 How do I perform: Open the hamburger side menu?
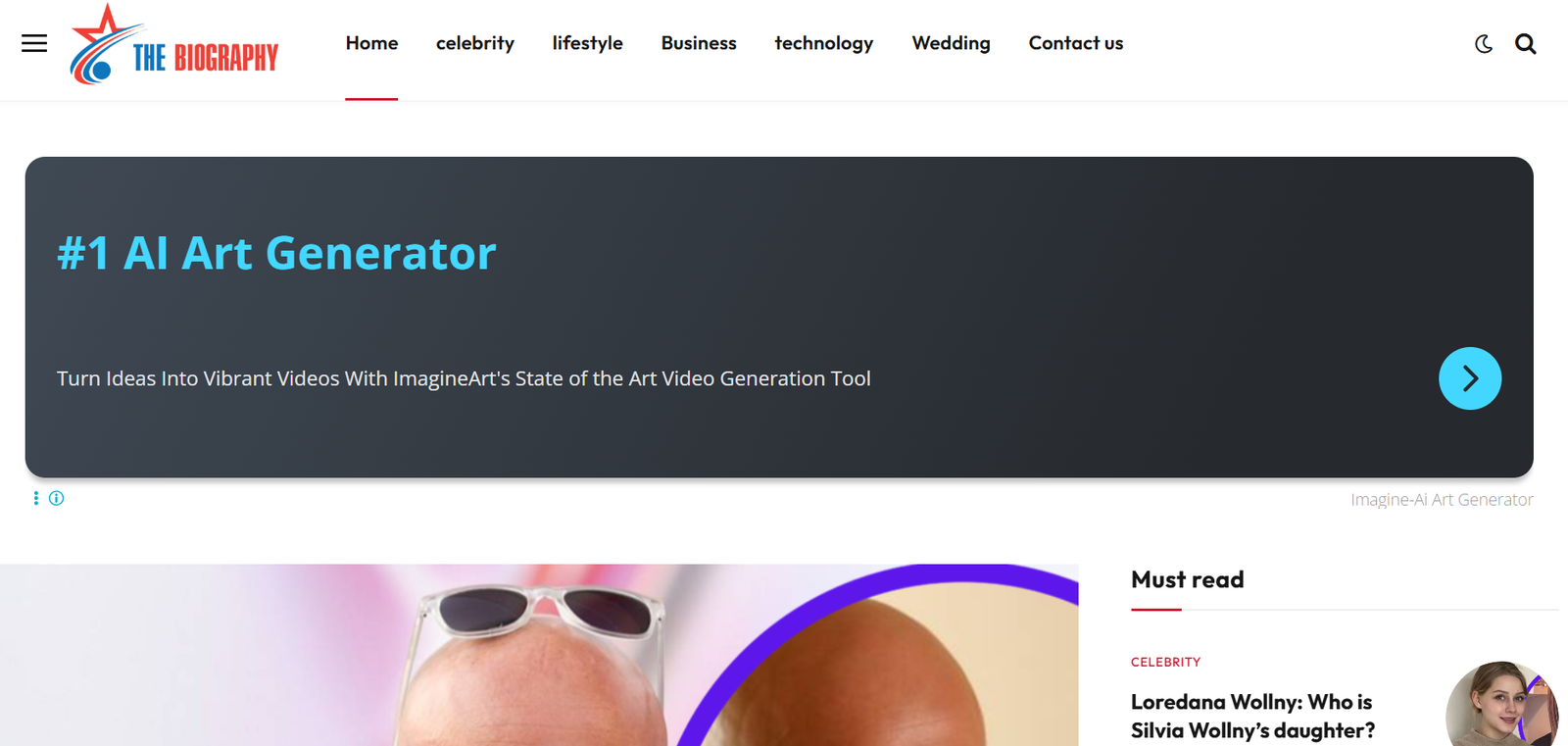(x=34, y=43)
